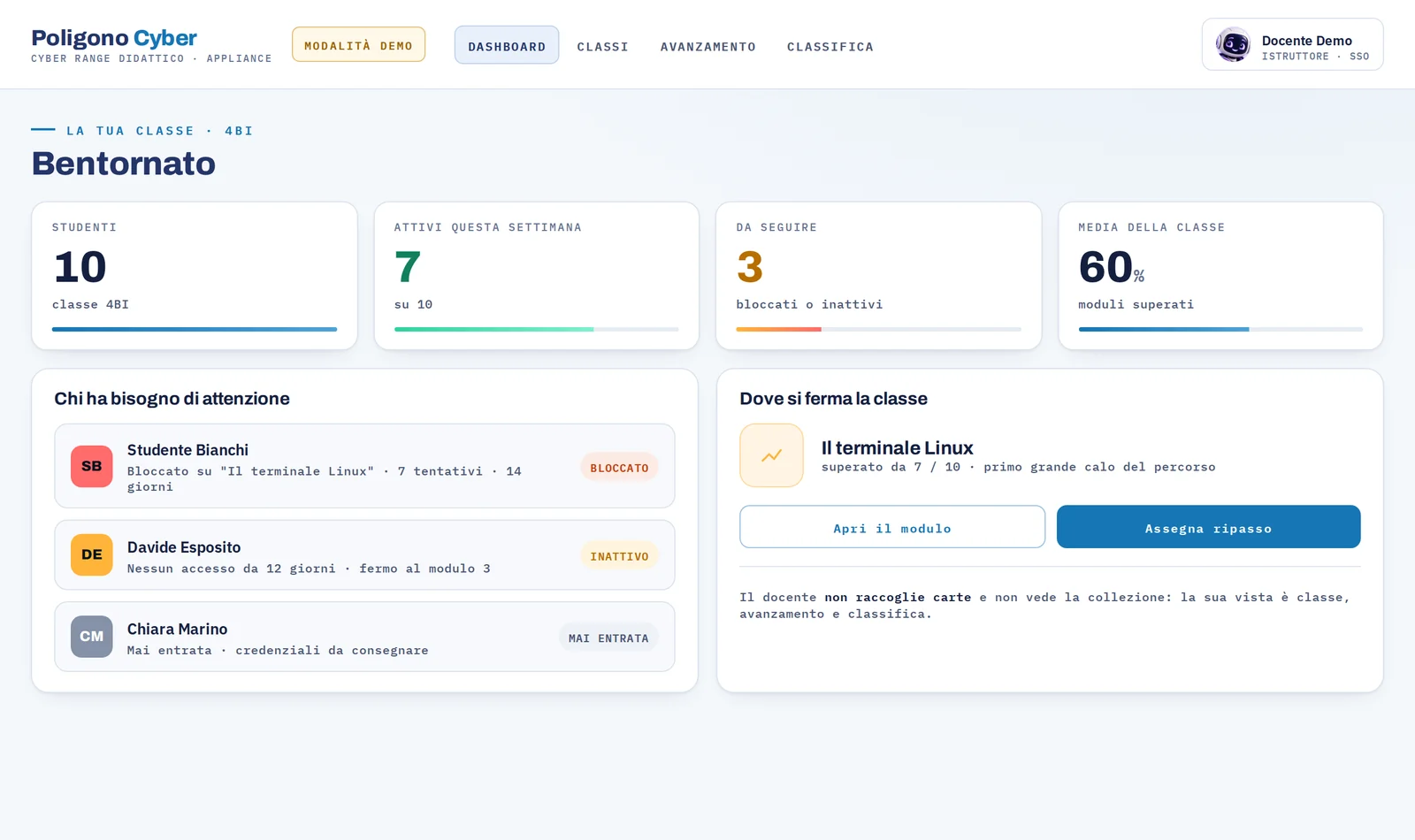
Task: Click 'Mai entrata · credenziali da consegnare' text
Action: pyautogui.click(x=278, y=650)
